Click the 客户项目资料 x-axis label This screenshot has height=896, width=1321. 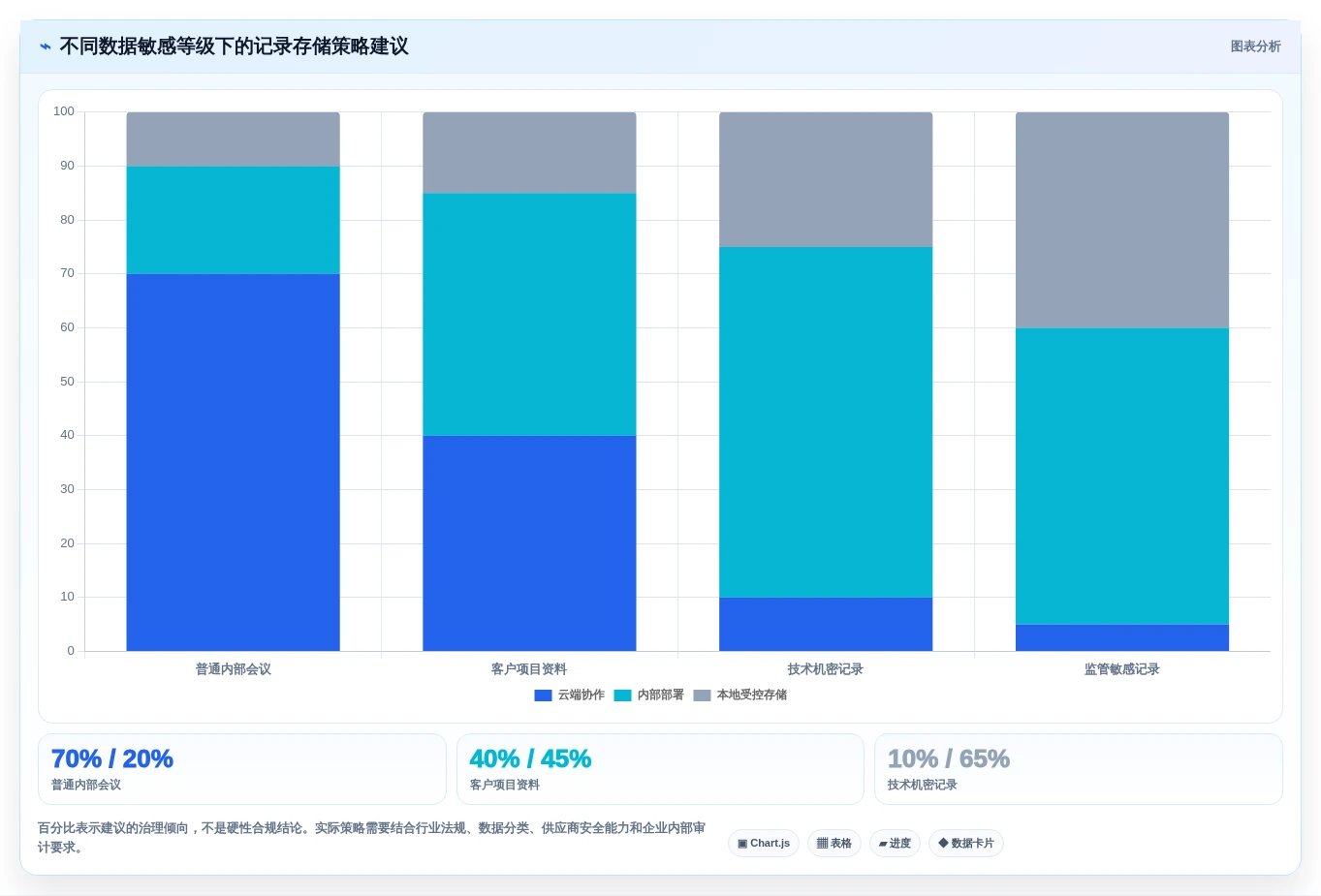click(529, 669)
